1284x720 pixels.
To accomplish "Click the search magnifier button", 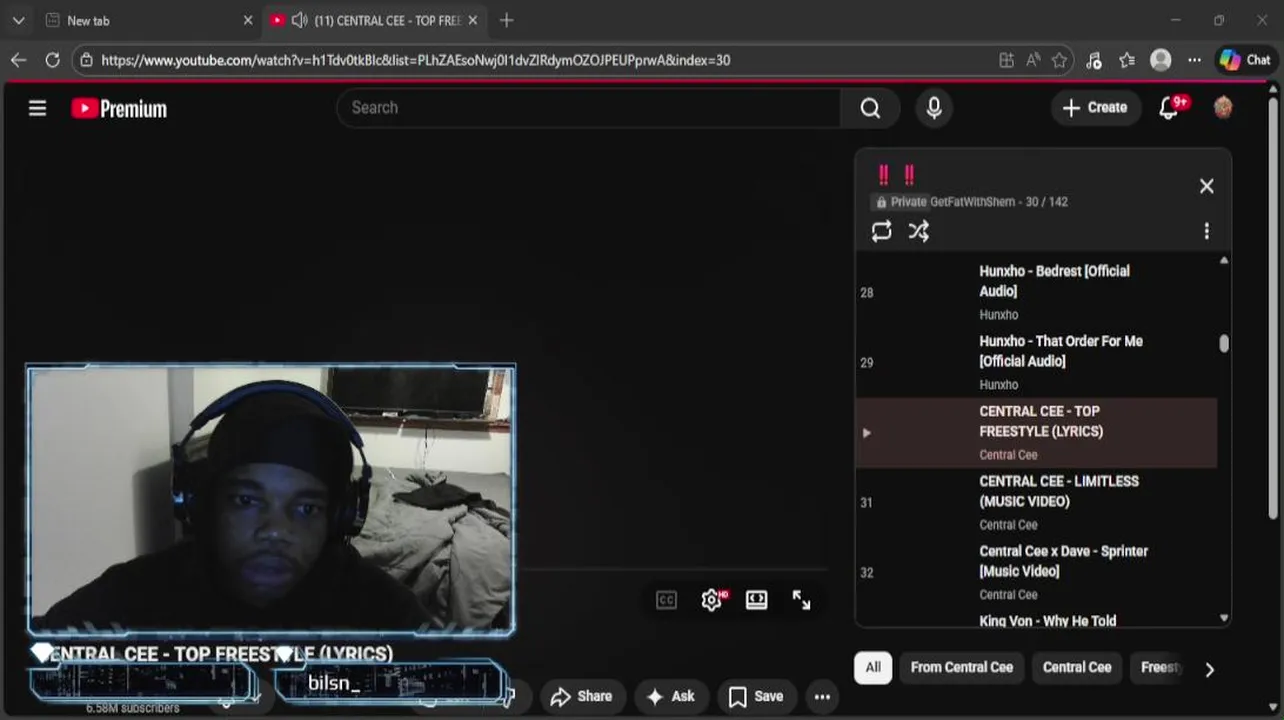I will [870, 108].
